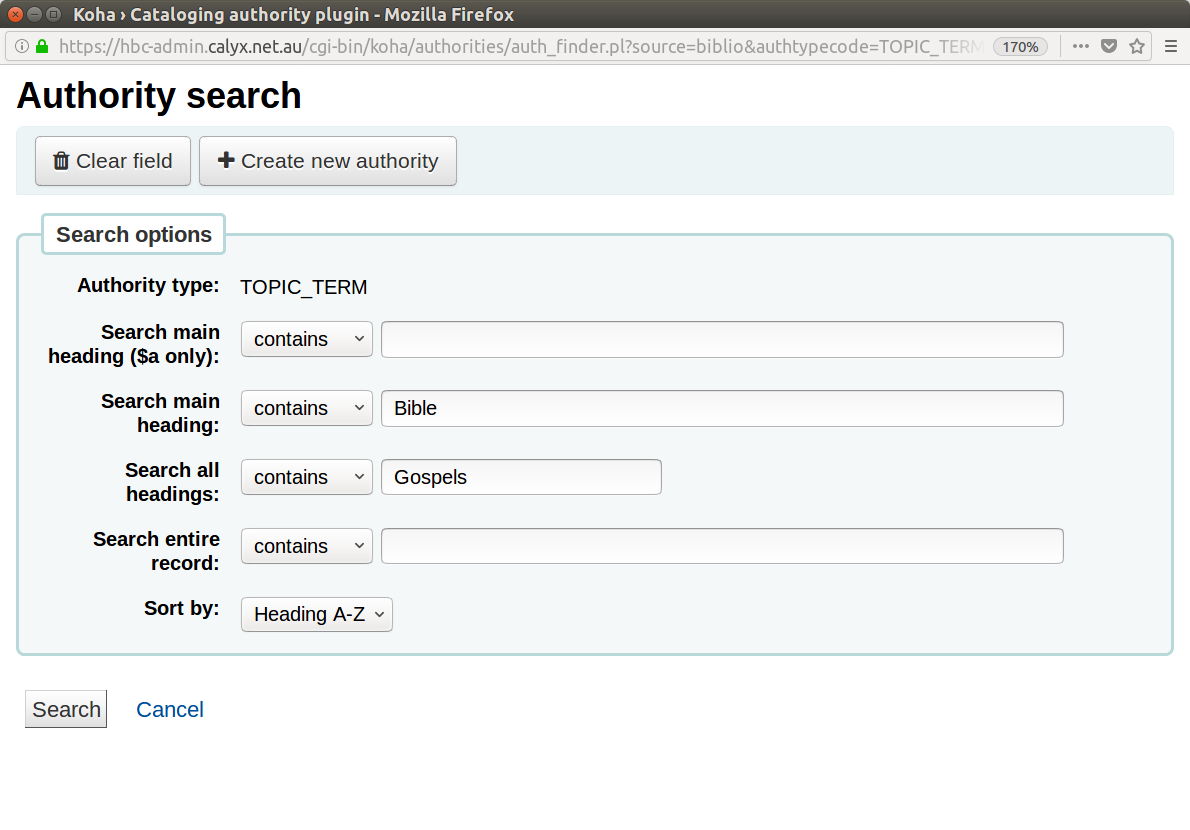Focus the Search entire record text field
Image resolution: width=1190 pixels, height=830 pixels.
tap(721, 546)
